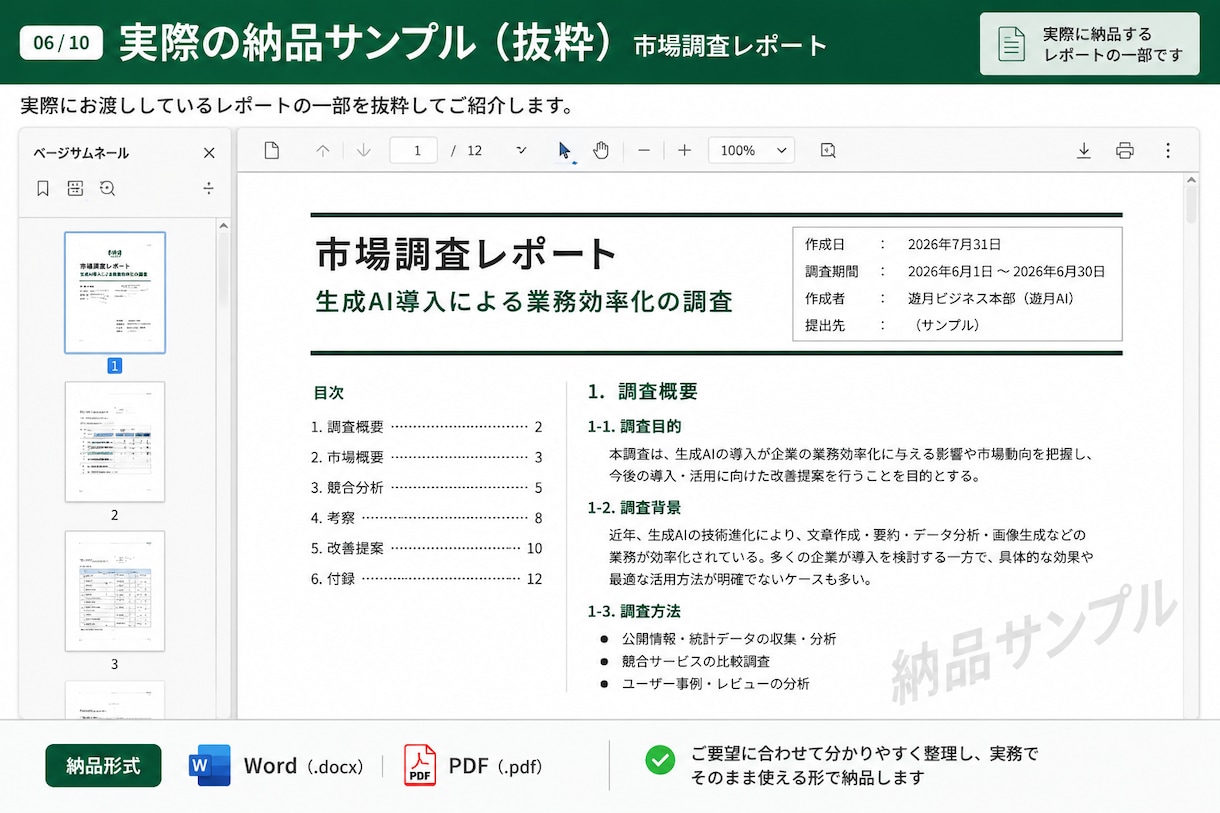Image resolution: width=1220 pixels, height=813 pixels.
Task: Select page 3 thumbnail
Action: (x=115, y=591)
